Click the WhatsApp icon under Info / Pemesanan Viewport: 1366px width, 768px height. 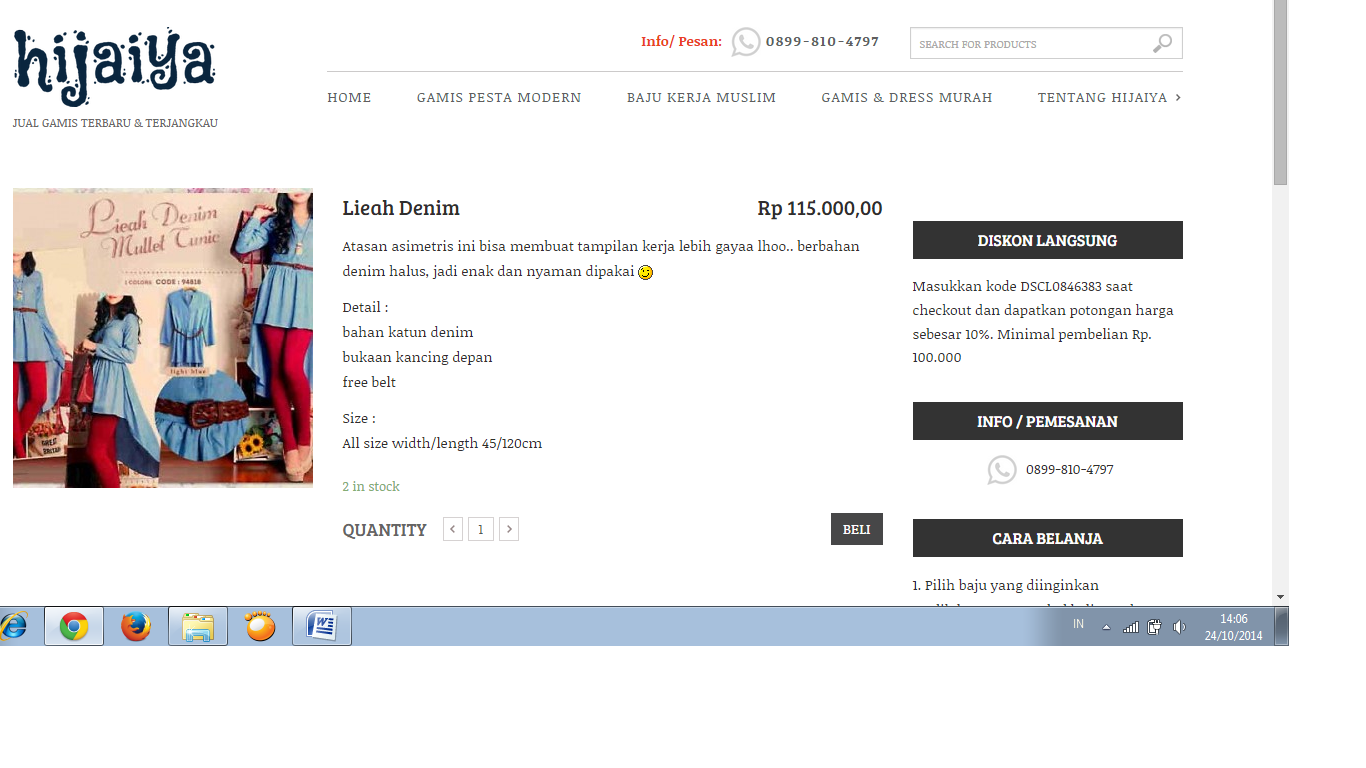1001,470
